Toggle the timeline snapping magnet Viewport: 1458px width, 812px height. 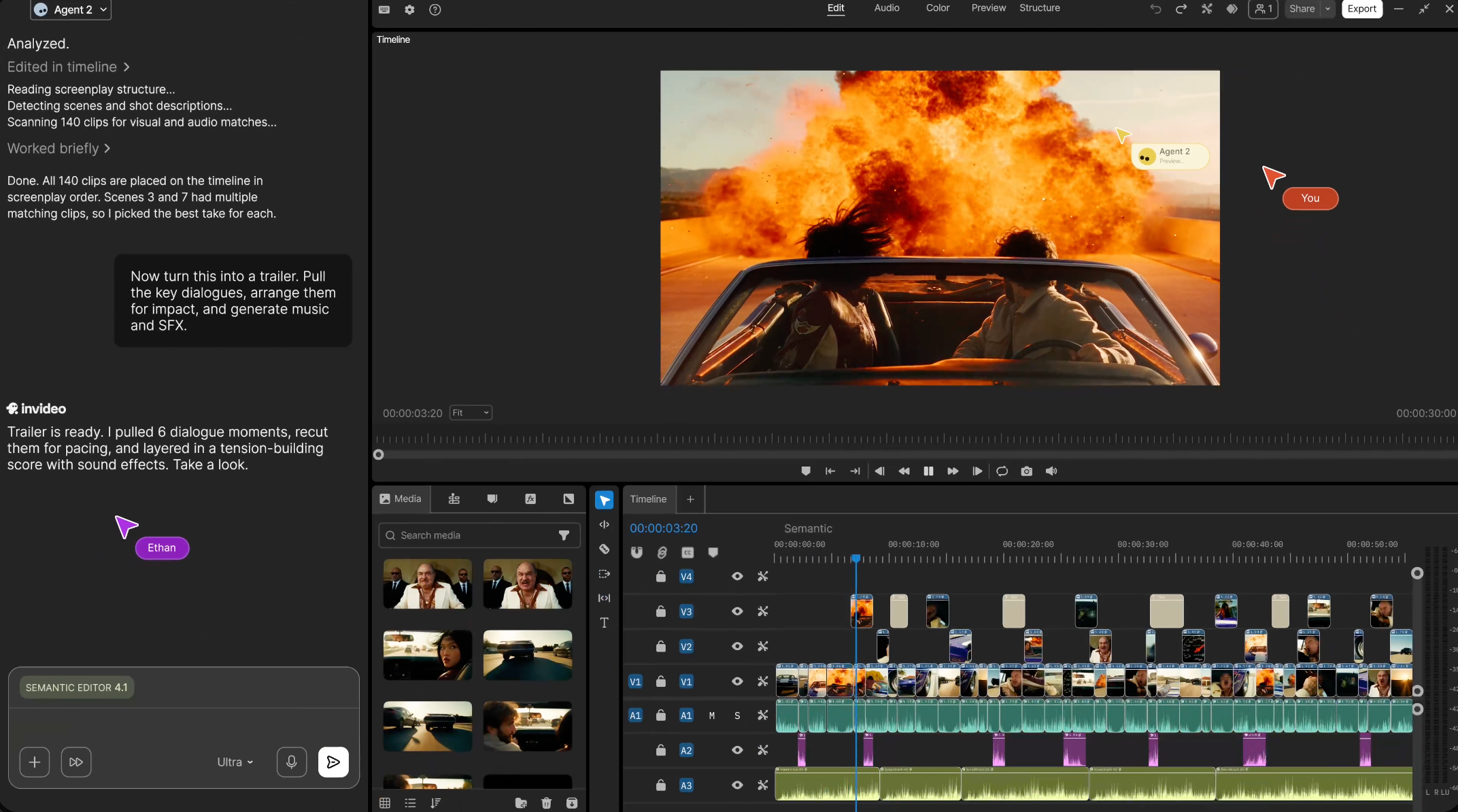(637, 553)
